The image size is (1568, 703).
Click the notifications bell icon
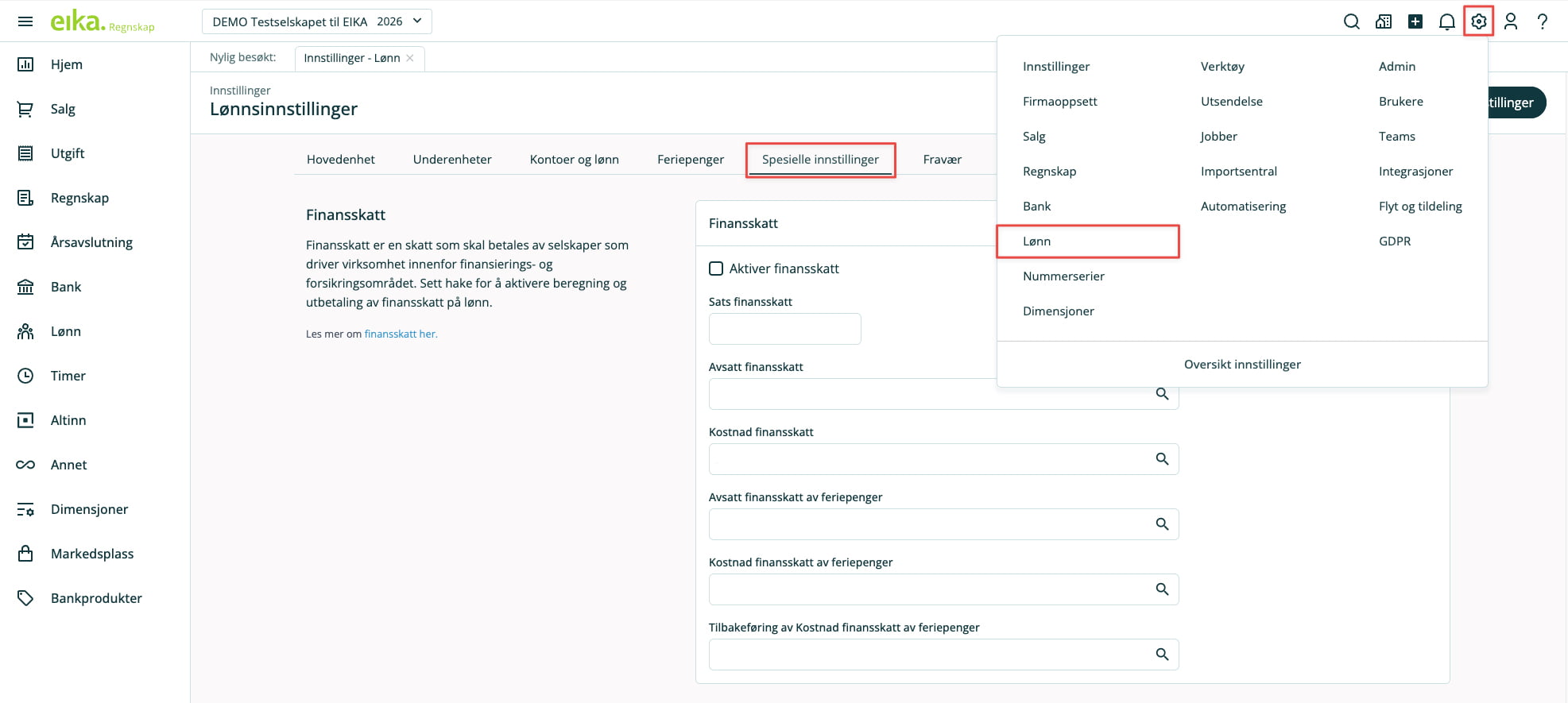click(1446, 21)
